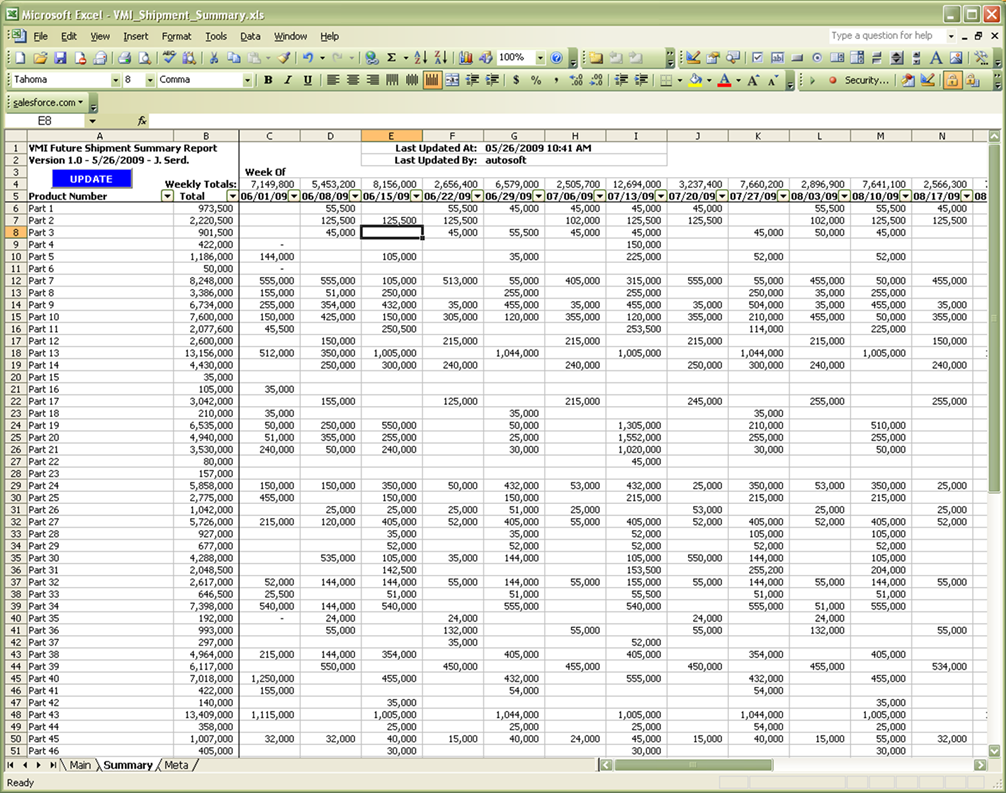1006x793 pixels.
Task: Click the AutoSum sigma icon
Action: [391, 58]
